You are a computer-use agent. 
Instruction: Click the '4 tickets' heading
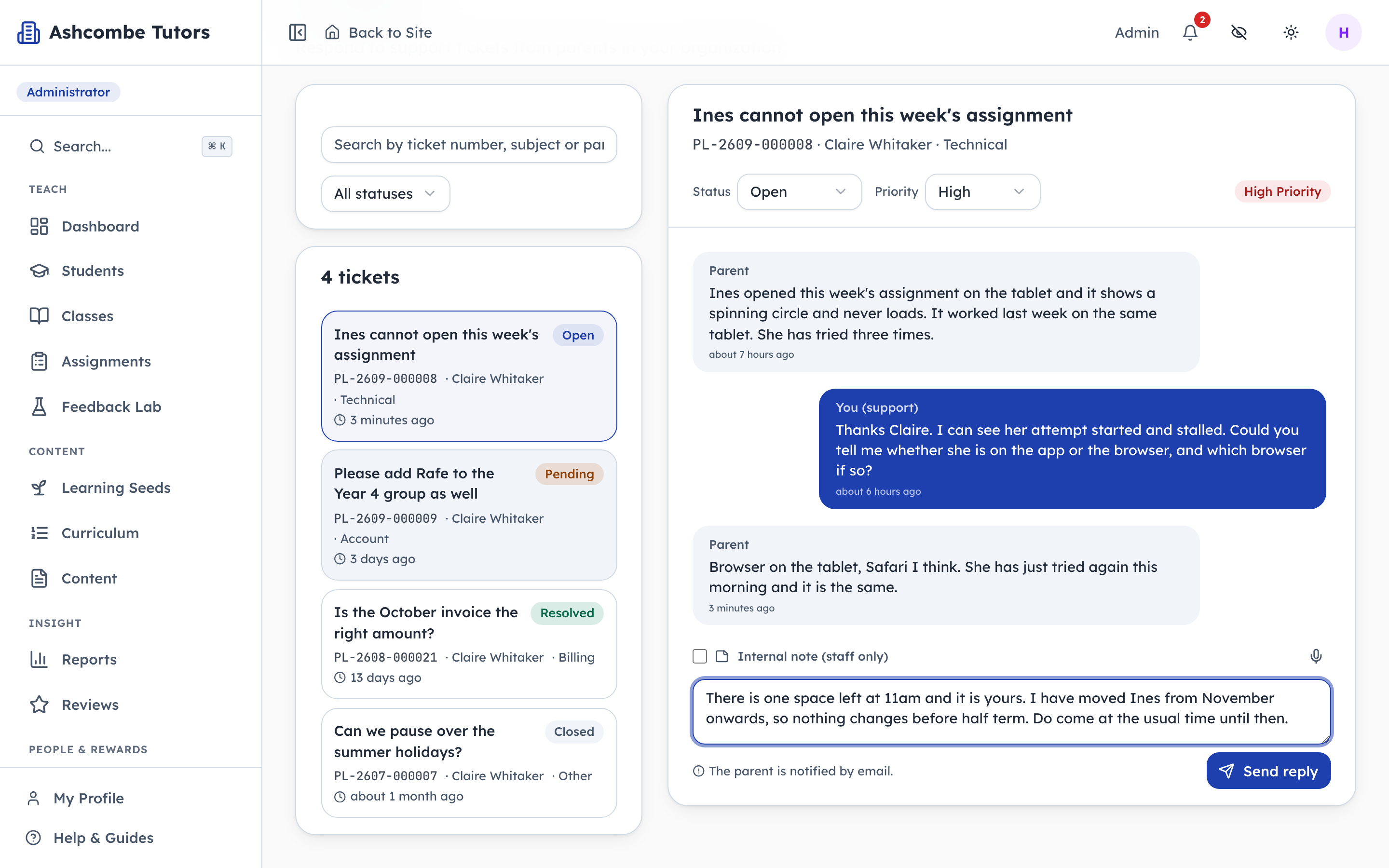tap(360, 277)
